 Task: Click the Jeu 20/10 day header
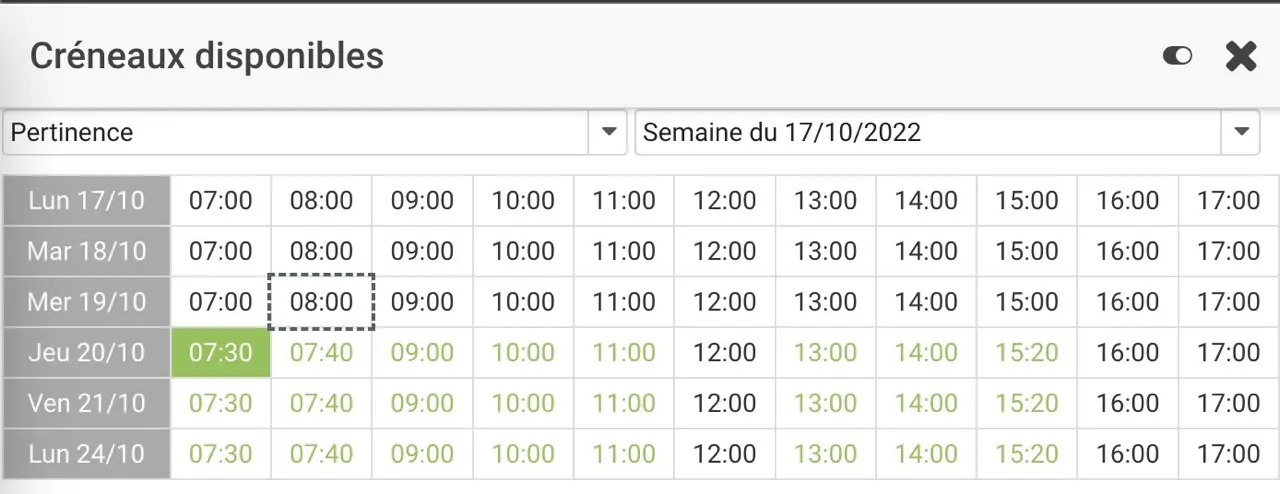pos(86,353)
